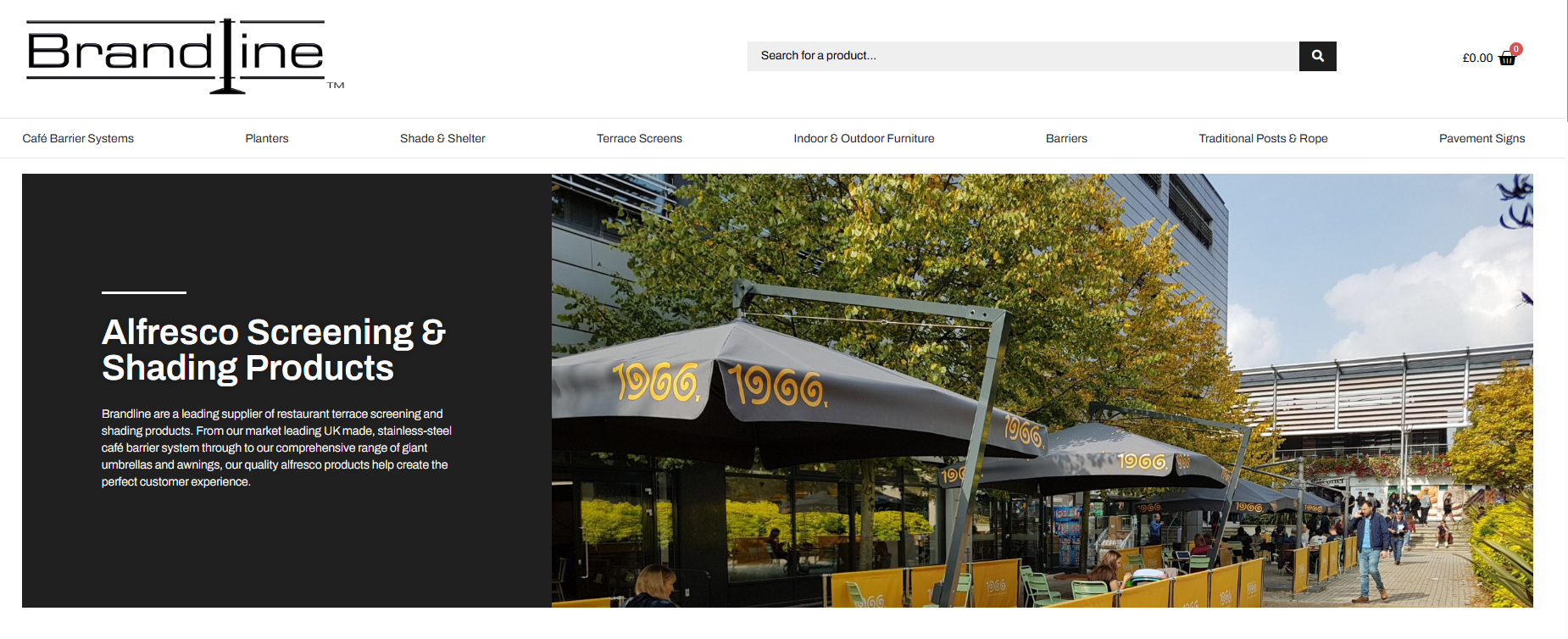Click the Brandline logo
Viewport: 1568px width, 639px height.
click(x=186, y=56)
